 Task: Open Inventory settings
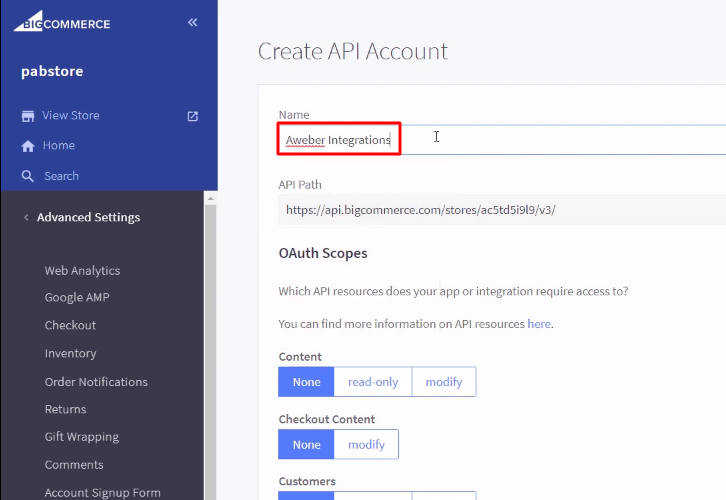click(70, 353)
